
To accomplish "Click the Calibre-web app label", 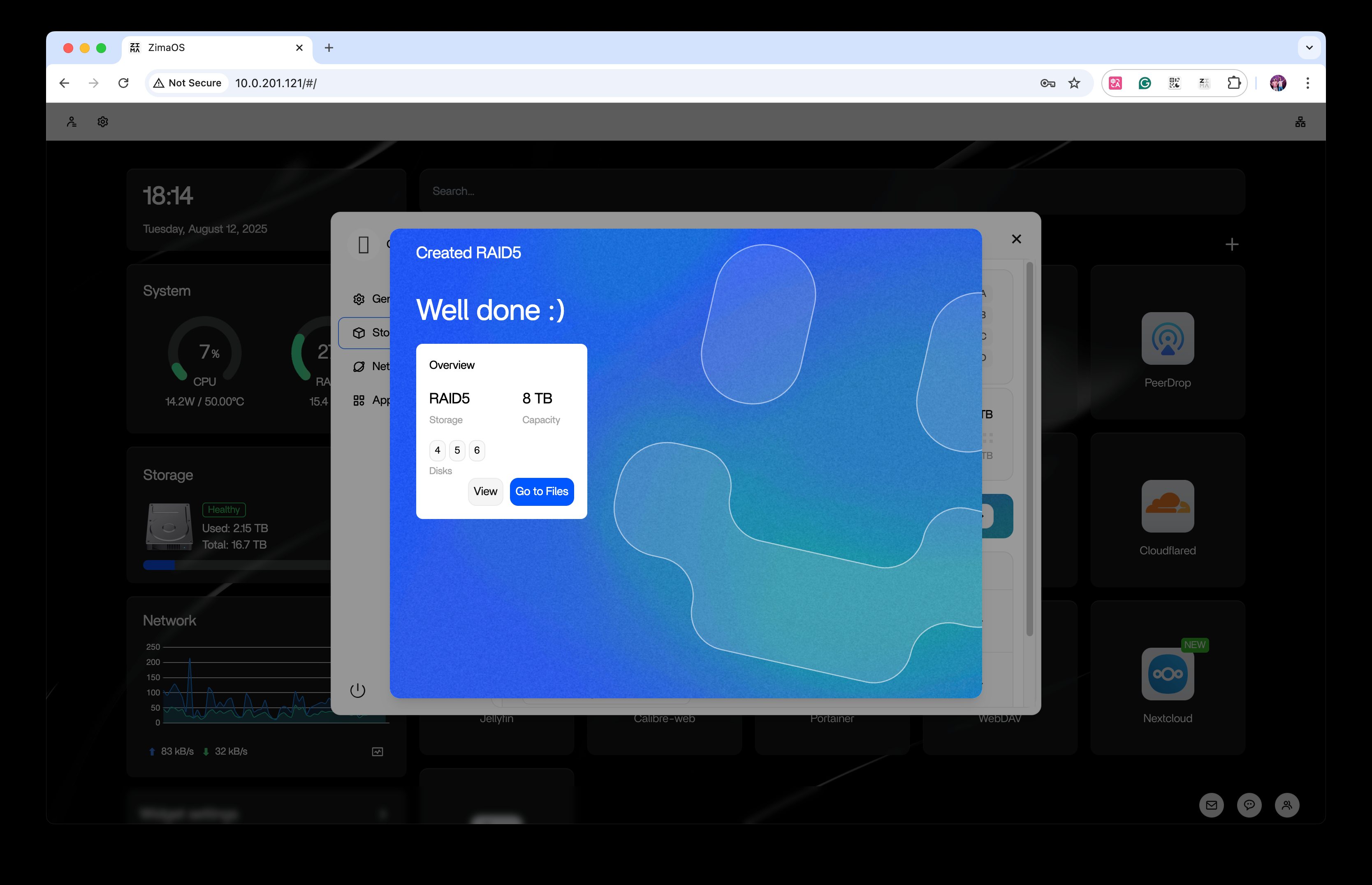I will [664, 719].
